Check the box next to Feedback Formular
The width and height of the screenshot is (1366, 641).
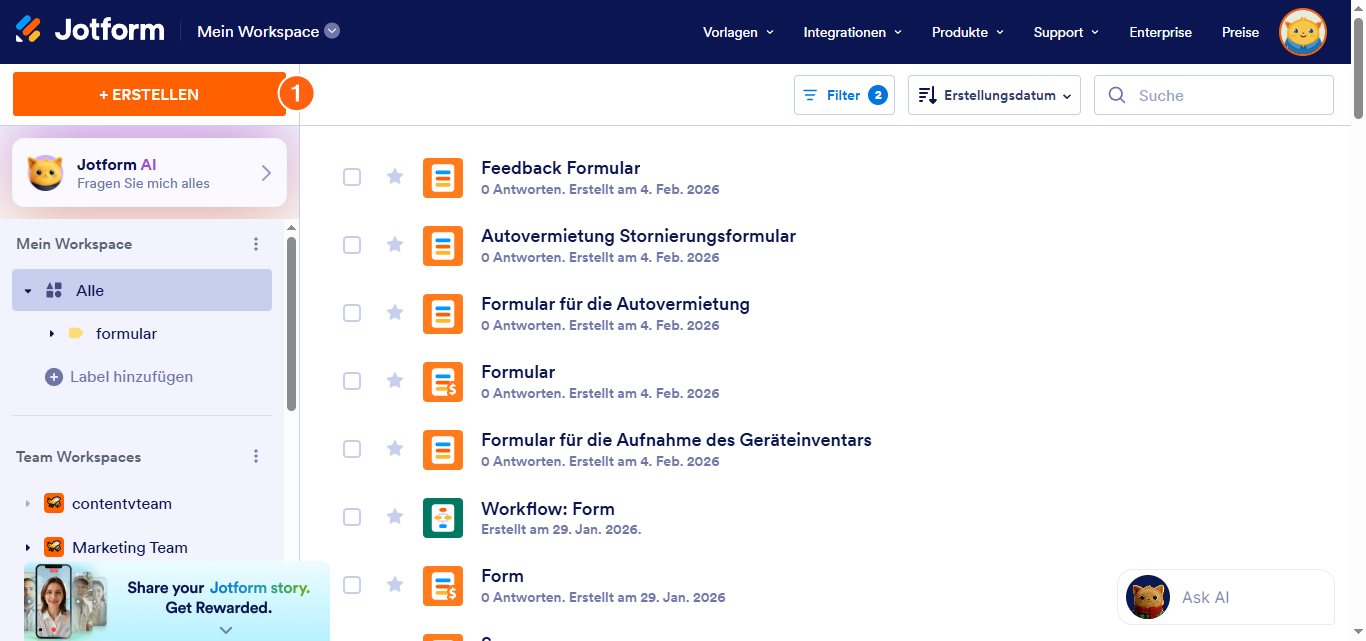pyautogui.click(x=352, y=177)
